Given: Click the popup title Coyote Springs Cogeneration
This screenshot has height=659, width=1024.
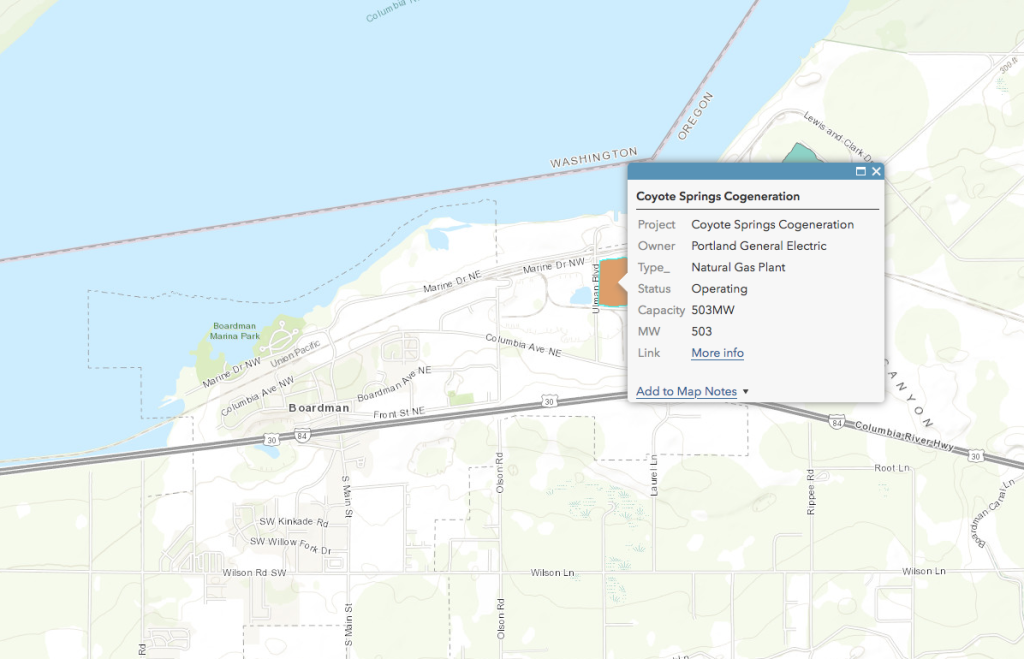Looking at the screenshot, I should (718, 197).
